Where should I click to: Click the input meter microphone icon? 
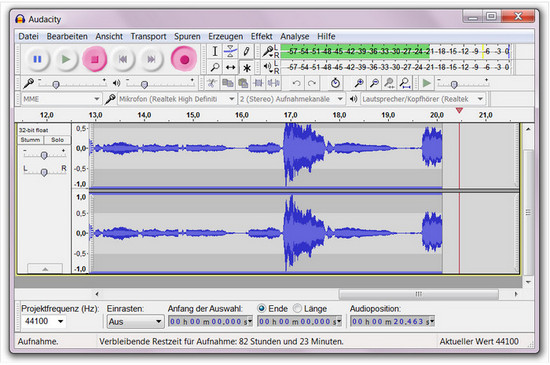coord(268,52)
